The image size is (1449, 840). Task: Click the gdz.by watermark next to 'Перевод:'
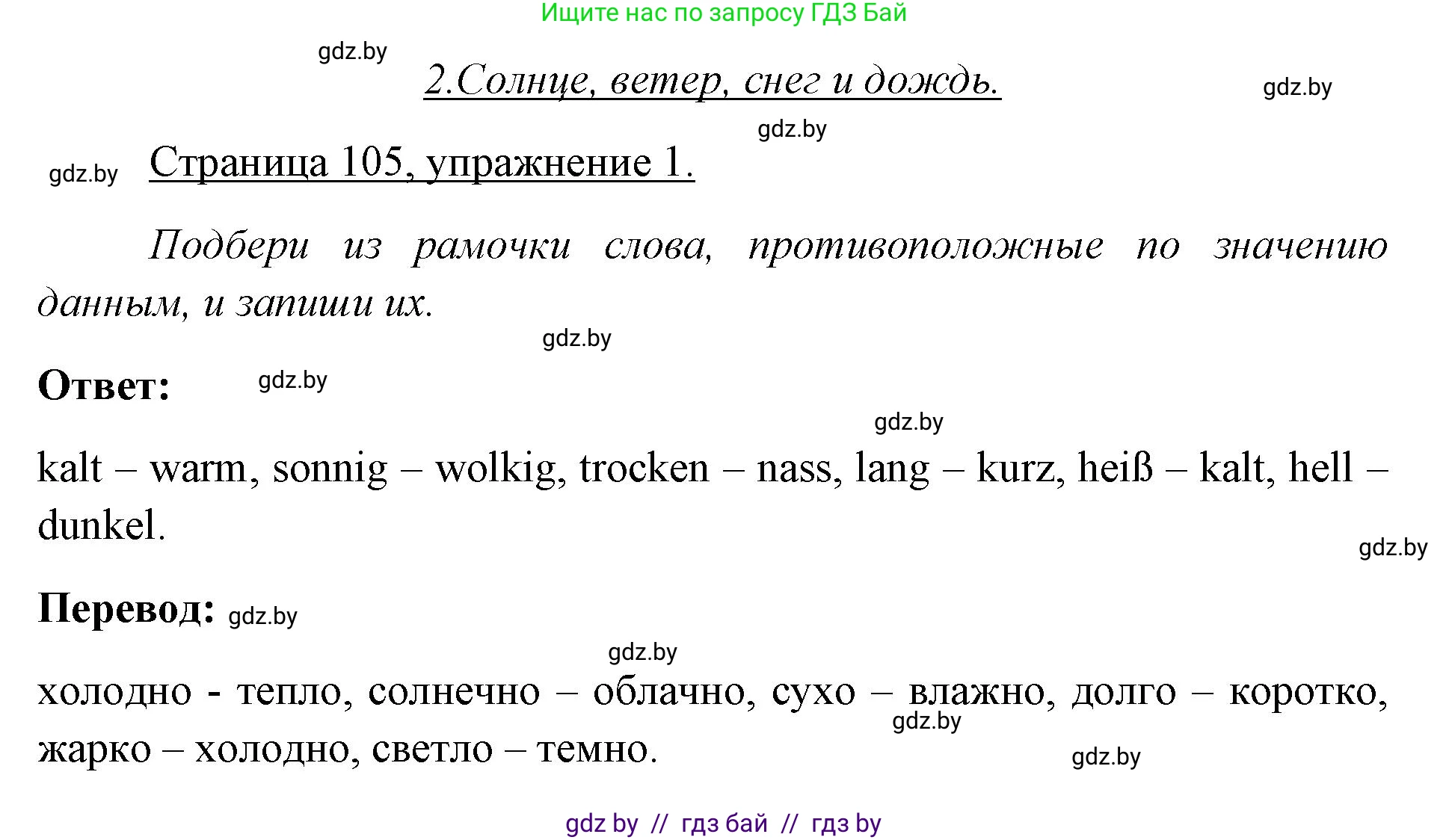[262, 617]
